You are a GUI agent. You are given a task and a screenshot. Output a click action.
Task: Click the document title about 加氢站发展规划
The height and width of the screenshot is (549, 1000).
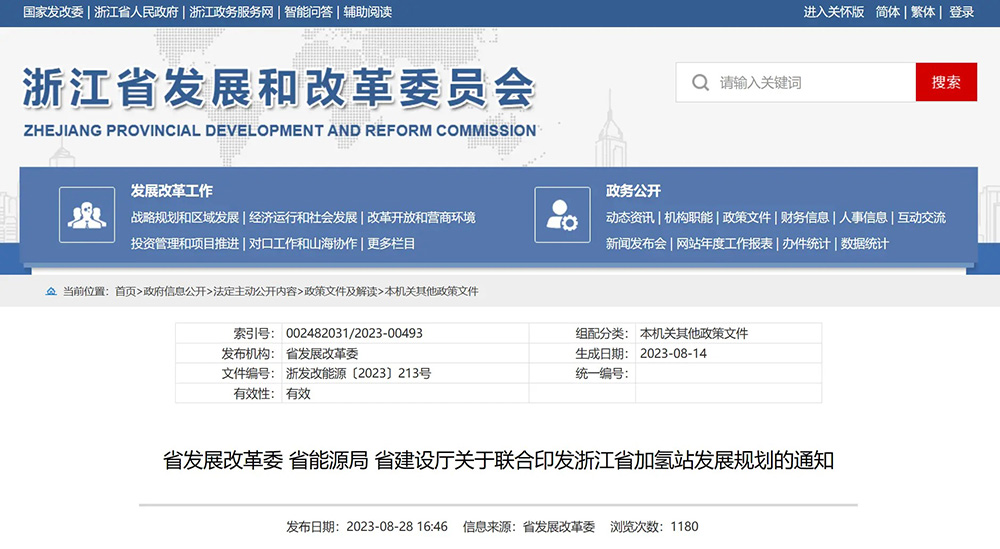[498, 460]
